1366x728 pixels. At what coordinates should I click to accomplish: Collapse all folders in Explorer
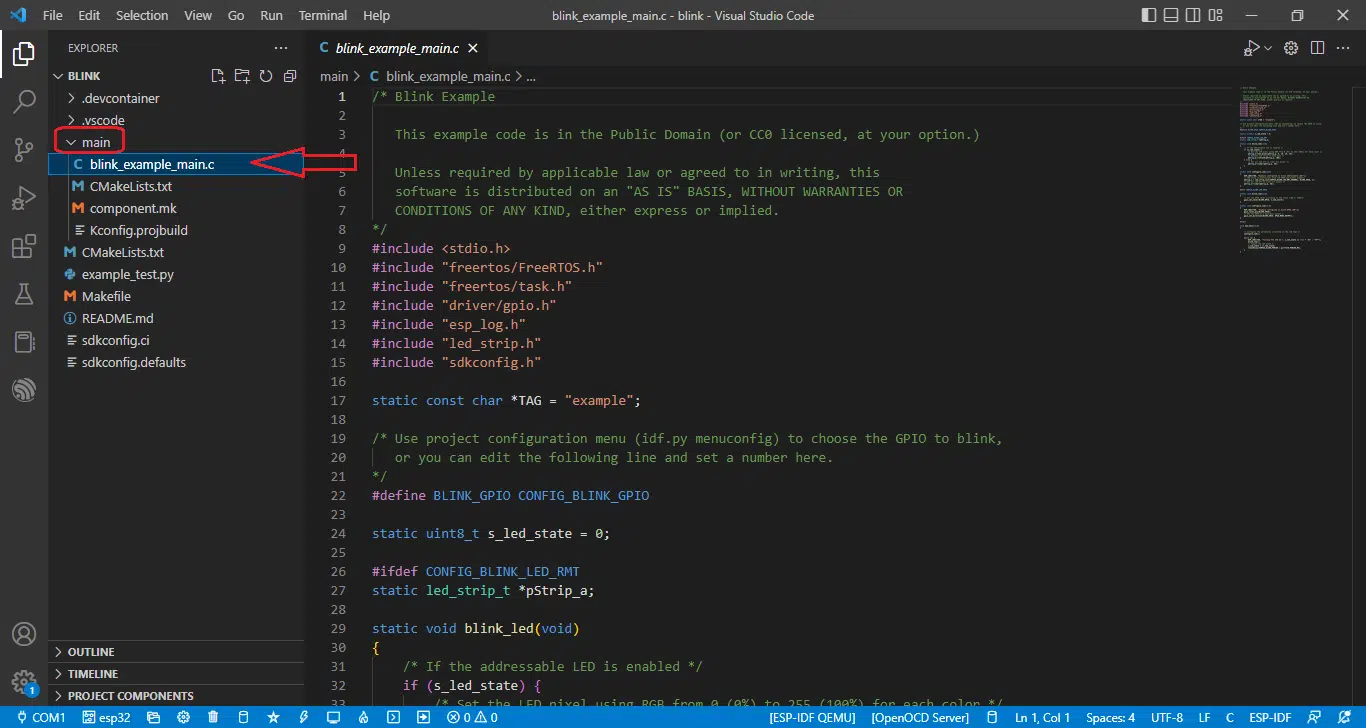[x=290, y=76]
